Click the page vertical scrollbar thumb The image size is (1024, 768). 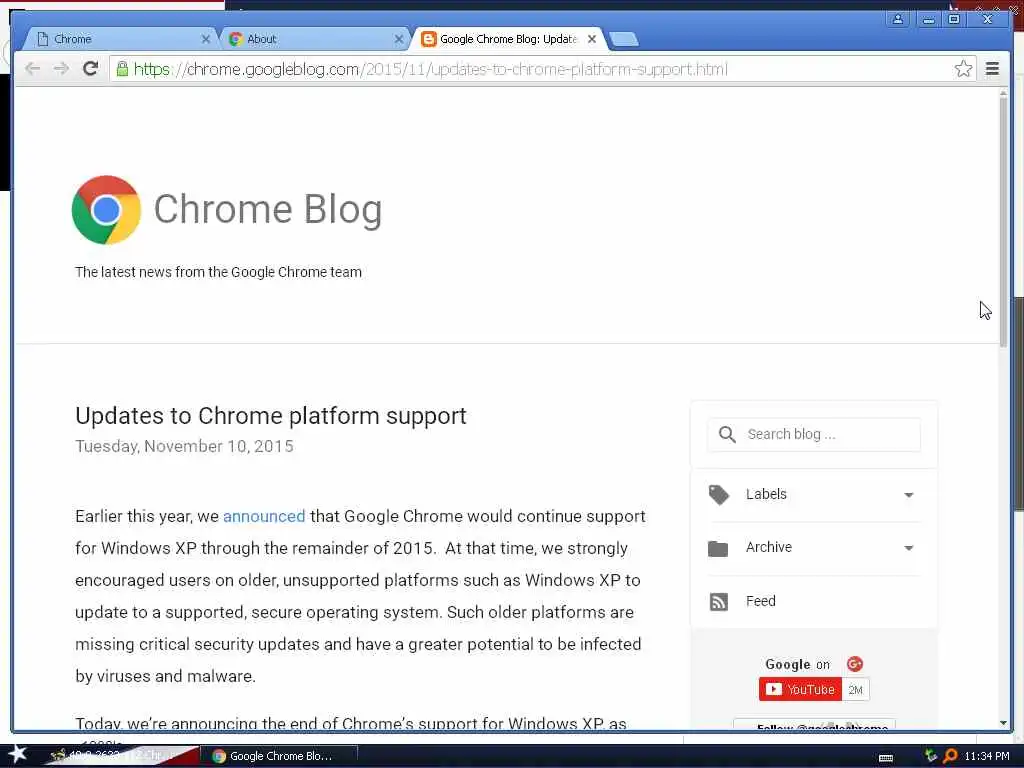click(x=1003, y=222)
